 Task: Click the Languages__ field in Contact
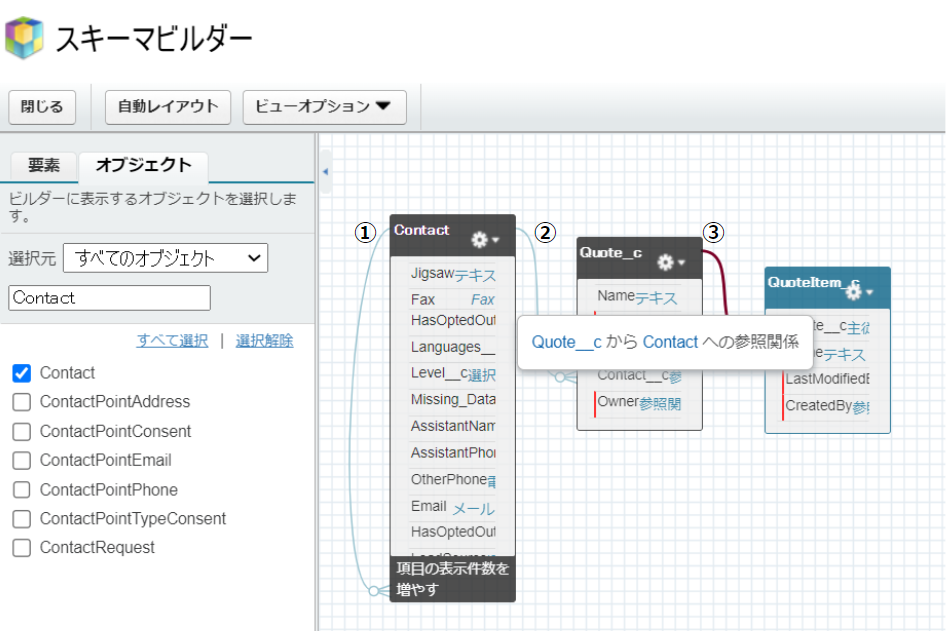pos(453,347)
